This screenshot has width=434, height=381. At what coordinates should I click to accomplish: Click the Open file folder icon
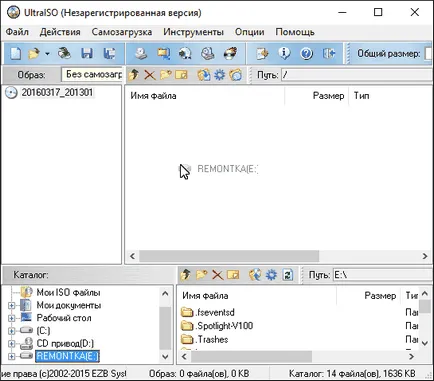(x=34, y=53)
